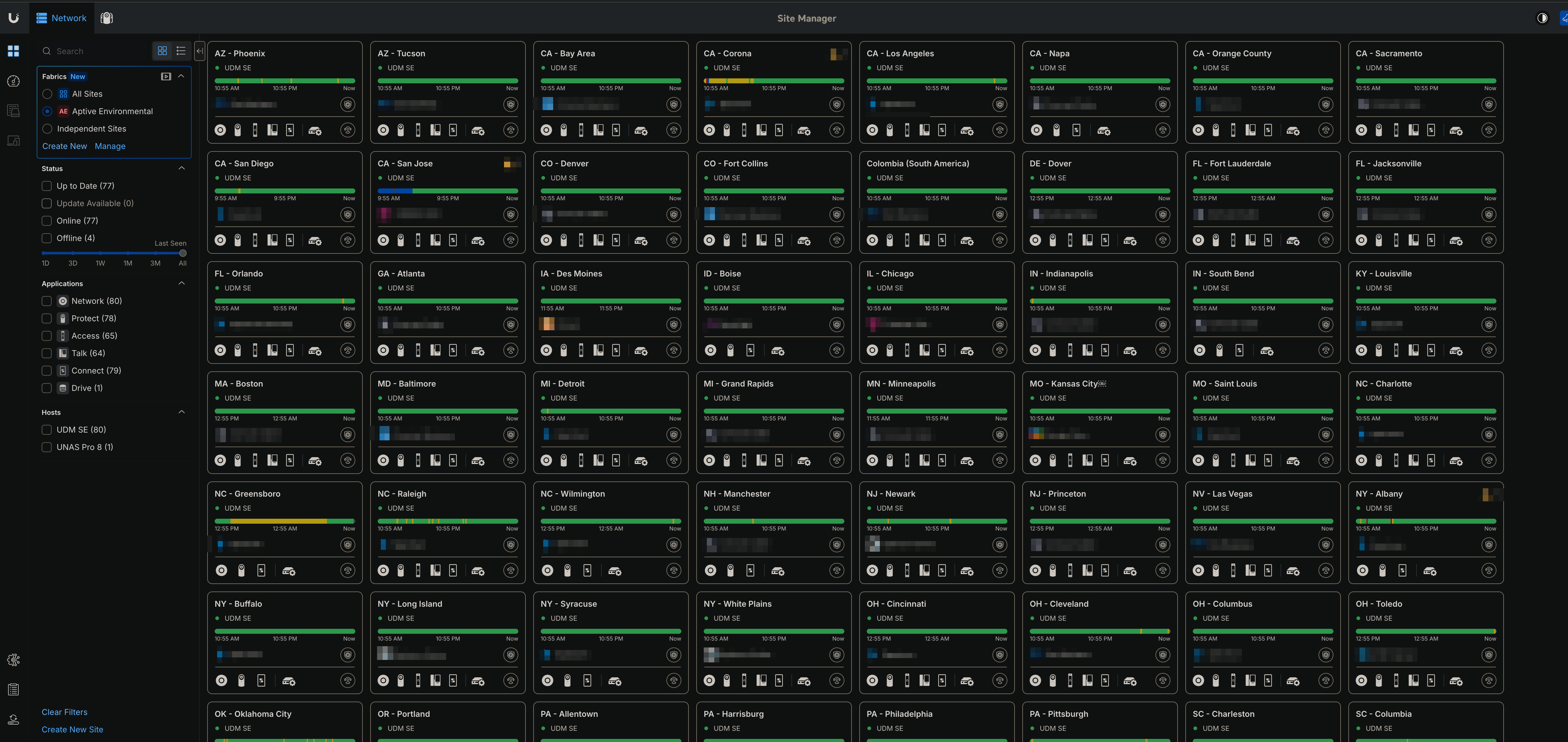Image resolution: width=1568 pixels, height=742 pixels.
Task: Click remote support icon on CA - Bay Area
Action: (674, 130)
